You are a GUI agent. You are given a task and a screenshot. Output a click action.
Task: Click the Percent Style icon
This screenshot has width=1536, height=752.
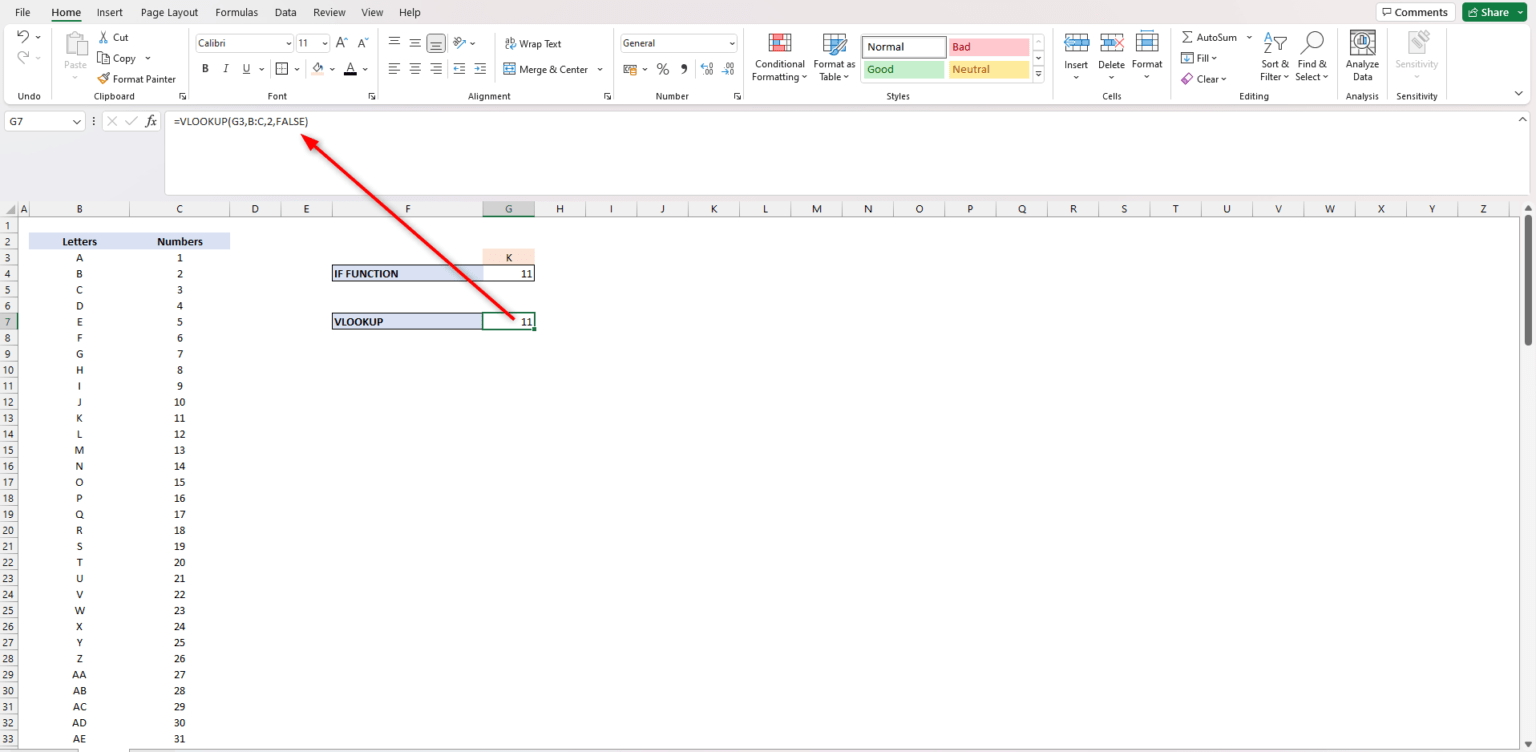click(661, 68)
